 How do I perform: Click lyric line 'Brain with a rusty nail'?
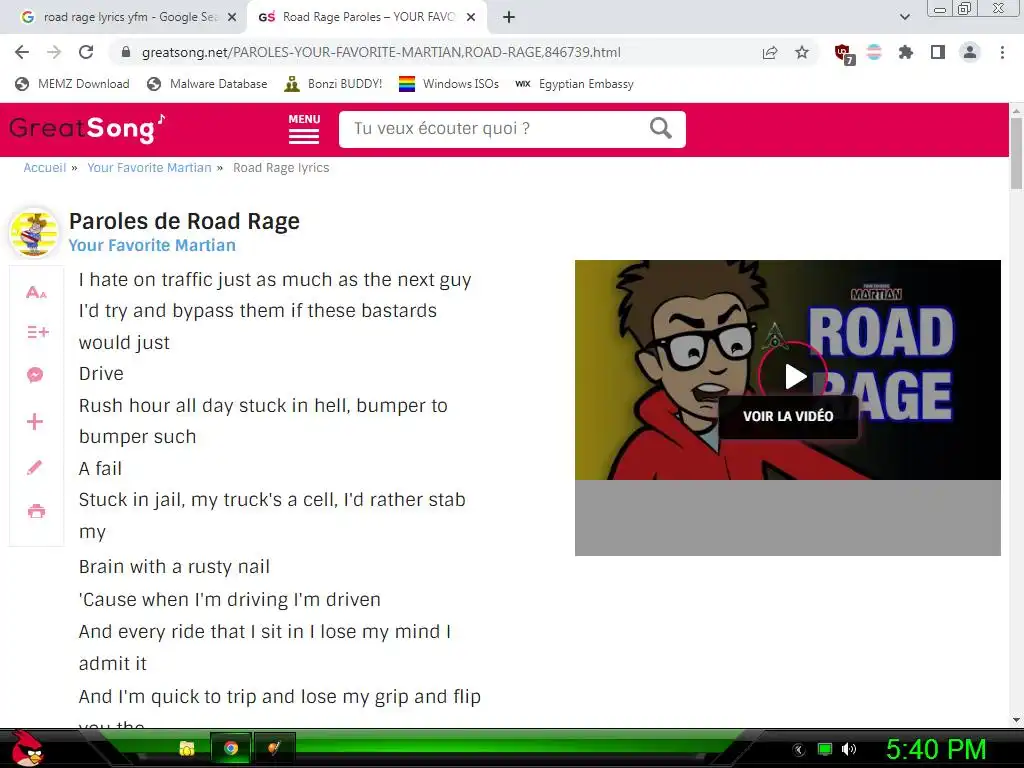tap(174, 567)
